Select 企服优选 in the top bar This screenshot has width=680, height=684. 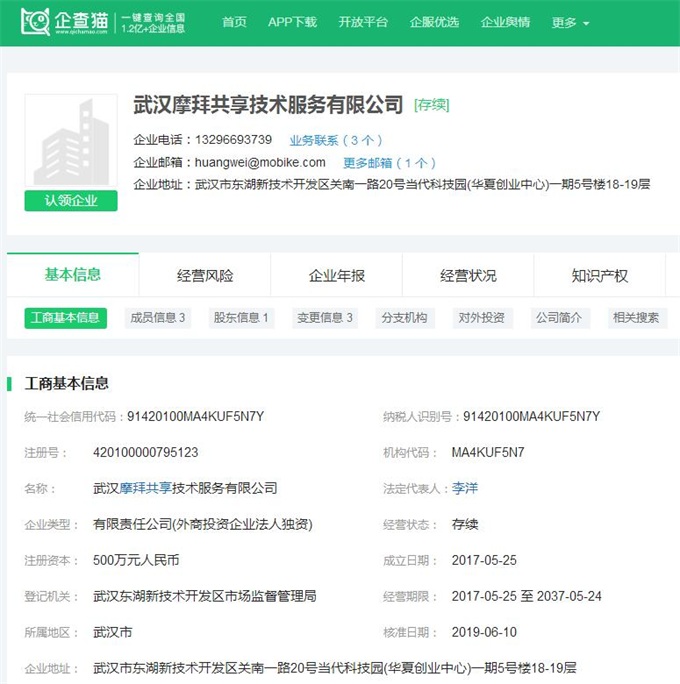click(x=434, y=22)
